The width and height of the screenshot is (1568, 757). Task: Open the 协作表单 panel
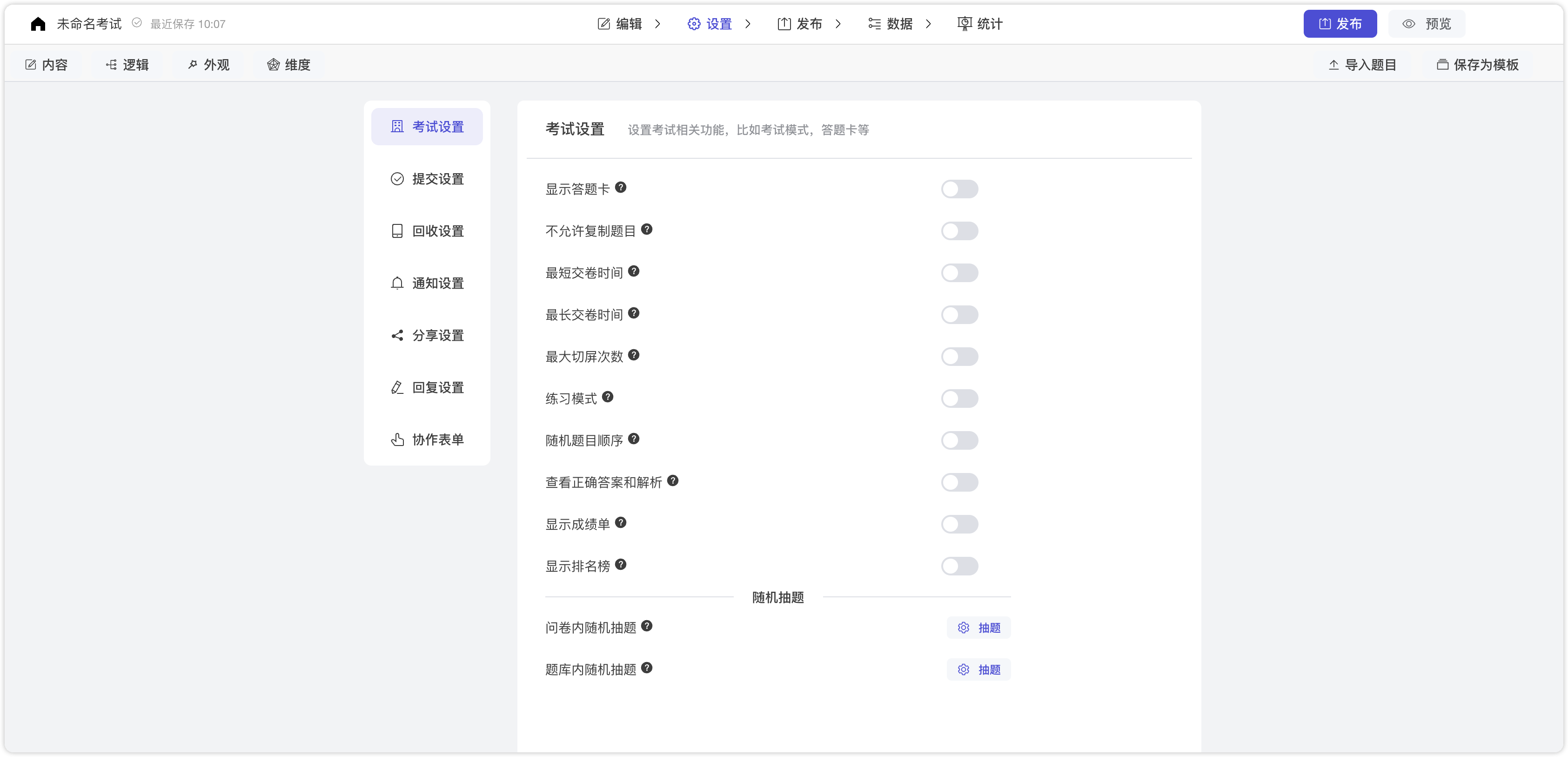(437, 439)
